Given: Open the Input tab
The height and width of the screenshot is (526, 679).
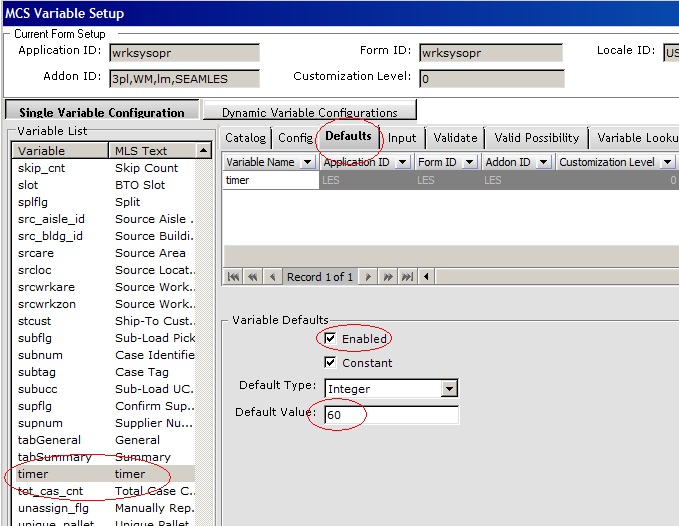Looking at the screenshot, I should 402,138.
